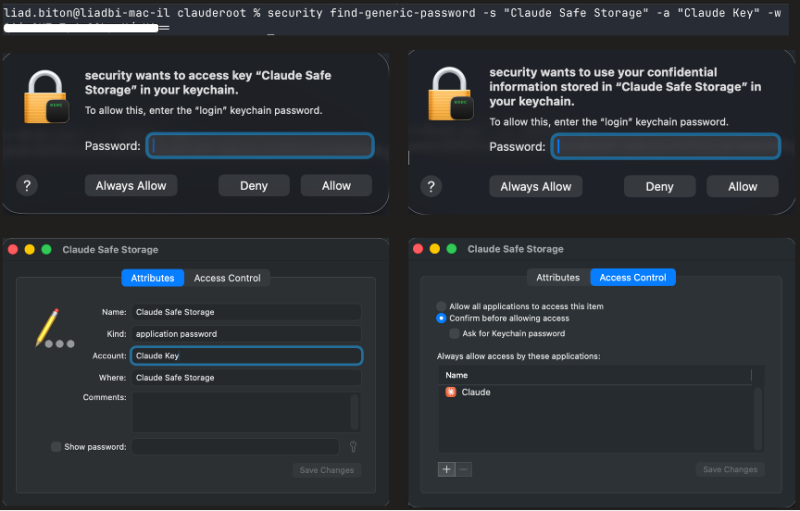This screenshot has height=511, width=800.
Task: Click the plus button to add application
Action: (446, 469)
